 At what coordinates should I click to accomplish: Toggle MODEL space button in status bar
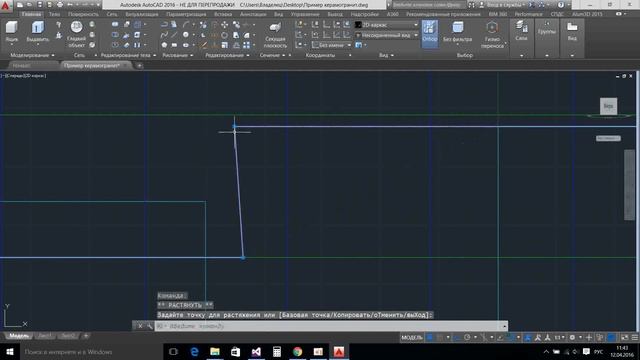[x=412, y=338]
